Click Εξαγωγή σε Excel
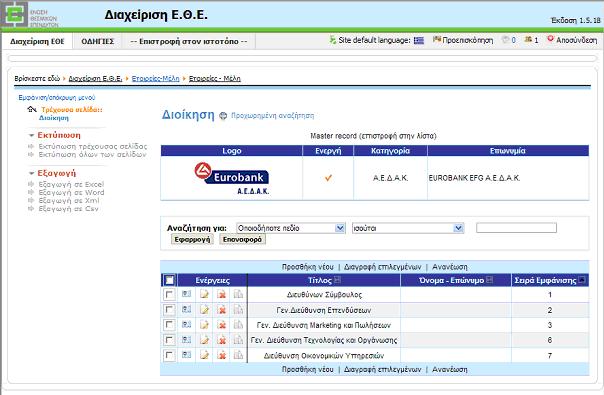The image size is (604, 395). click(x=71, y=185)
